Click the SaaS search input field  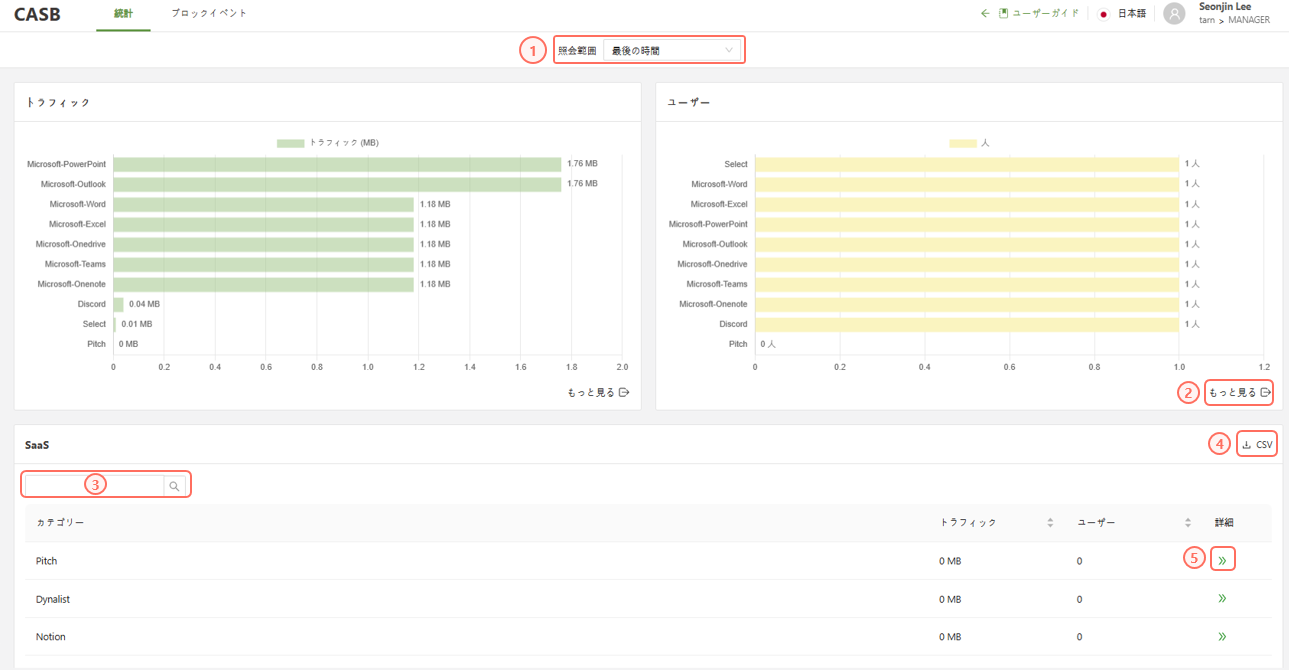tap(94, 486)
